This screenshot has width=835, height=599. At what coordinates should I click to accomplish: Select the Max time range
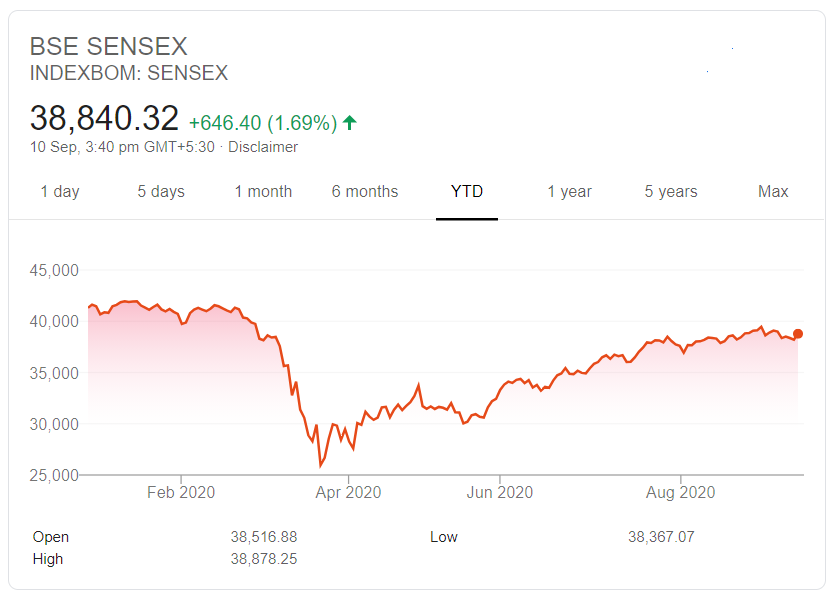click(x=772, y=191)
